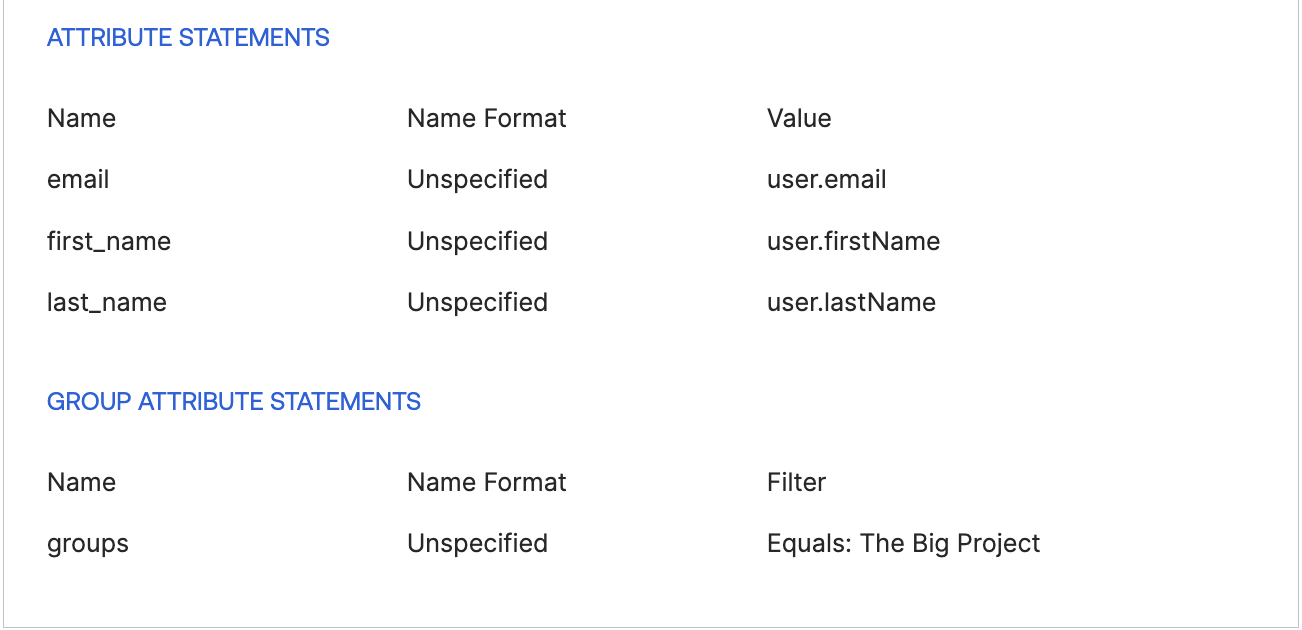Click the GROUP ATTRIBUTE STATEMENTS heading
This screenshot has height=630, width=1302.
234,402
